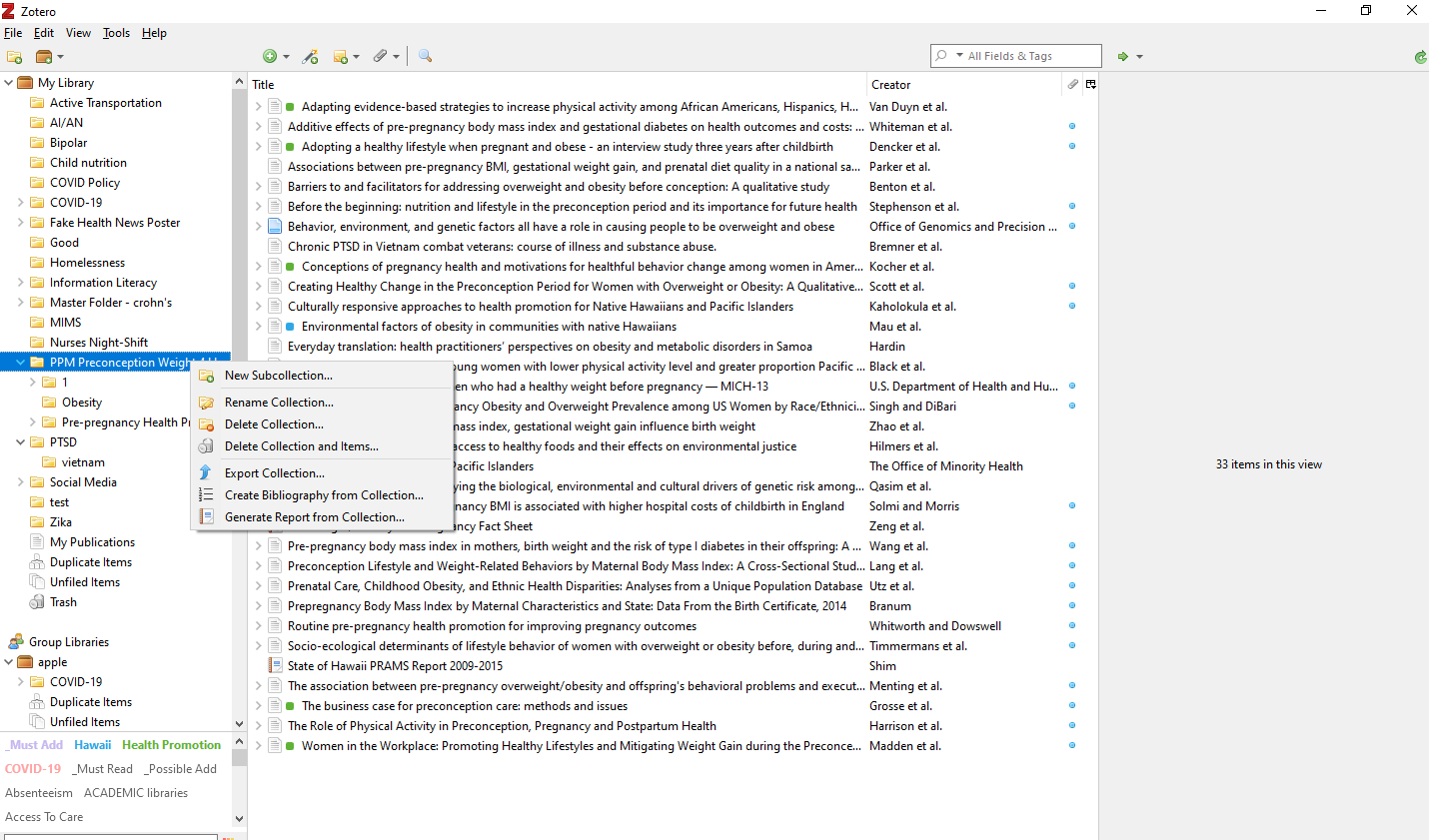Click the Zika folder icon
Image resolution: width=1429 pixels, height=840 pixels.
(x=37, y=522)
